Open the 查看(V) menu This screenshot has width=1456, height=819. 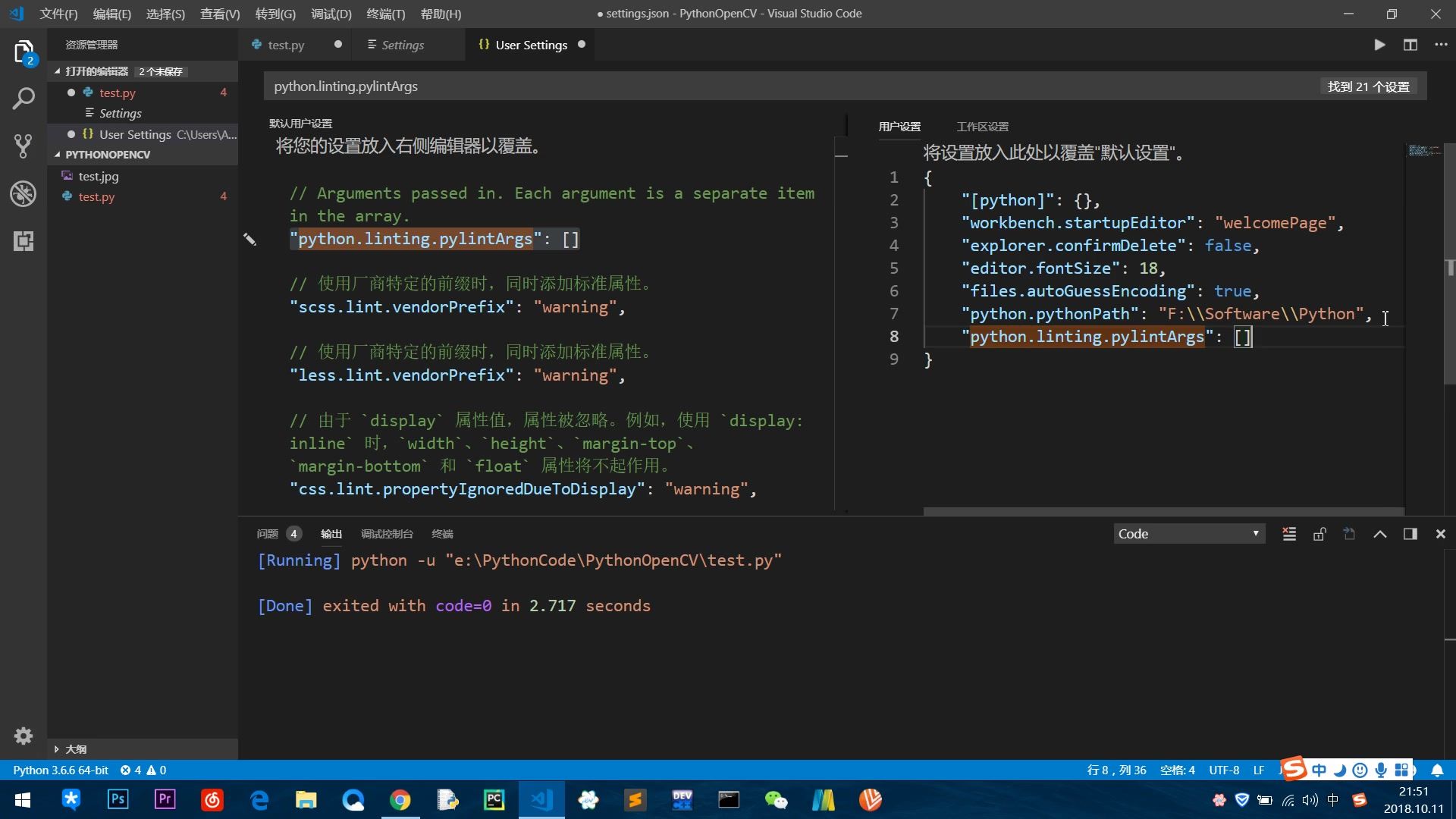(x=219, y=14)
